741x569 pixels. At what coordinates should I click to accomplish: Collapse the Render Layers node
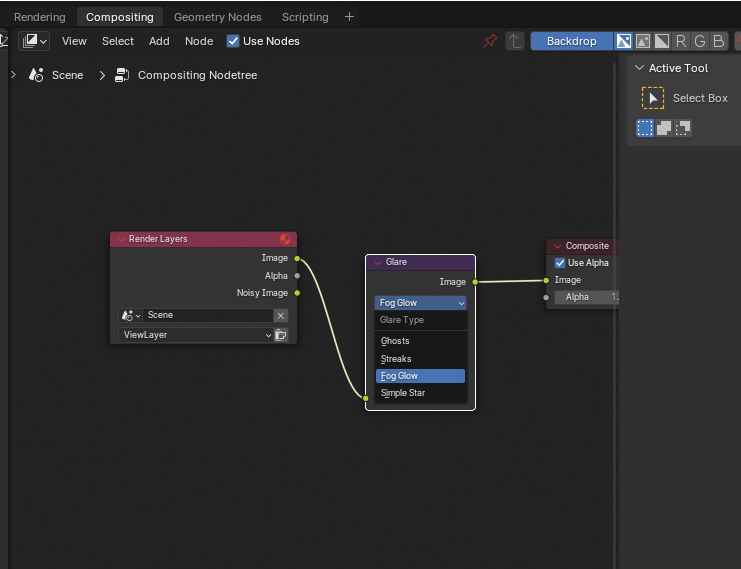tap(121, 239)
